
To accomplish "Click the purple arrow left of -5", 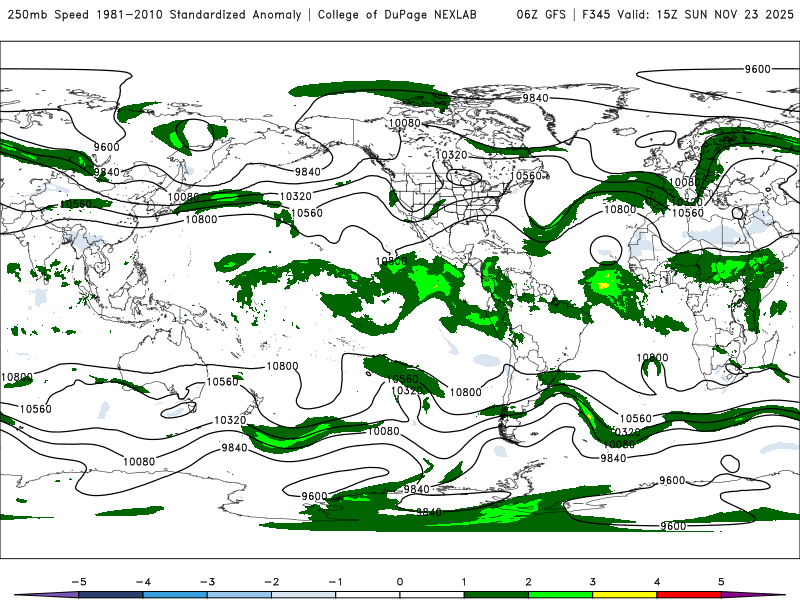I will [48, 595].
